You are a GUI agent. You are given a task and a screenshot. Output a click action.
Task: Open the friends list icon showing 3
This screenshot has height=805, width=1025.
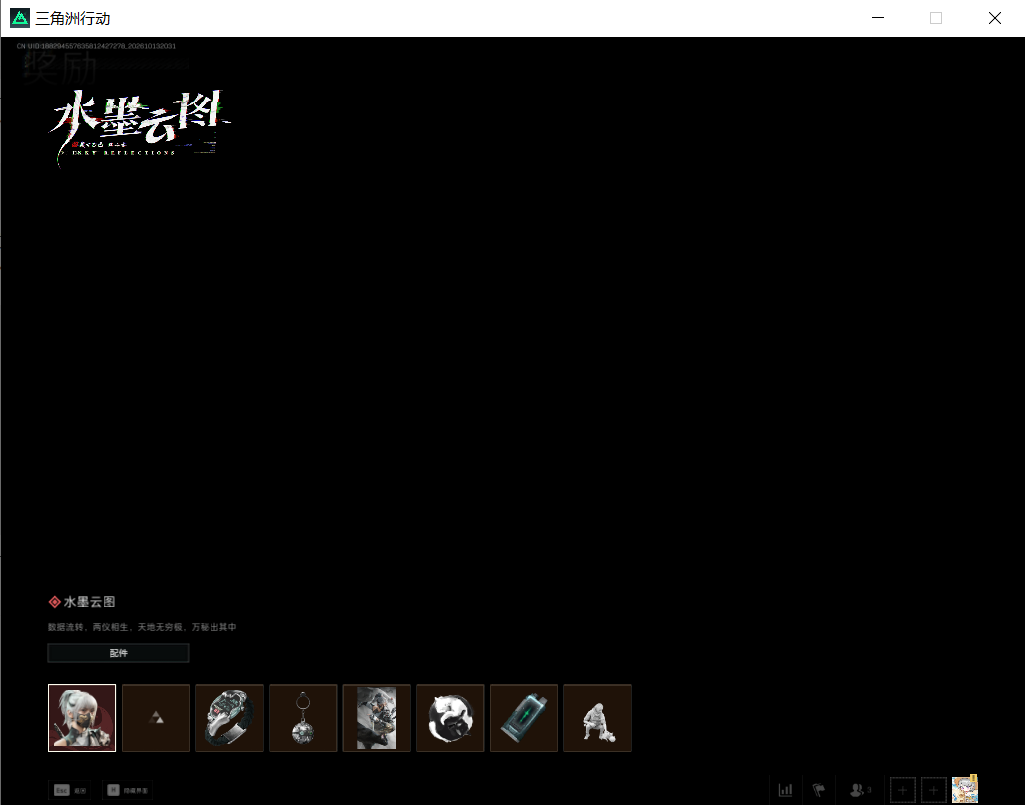860,790
